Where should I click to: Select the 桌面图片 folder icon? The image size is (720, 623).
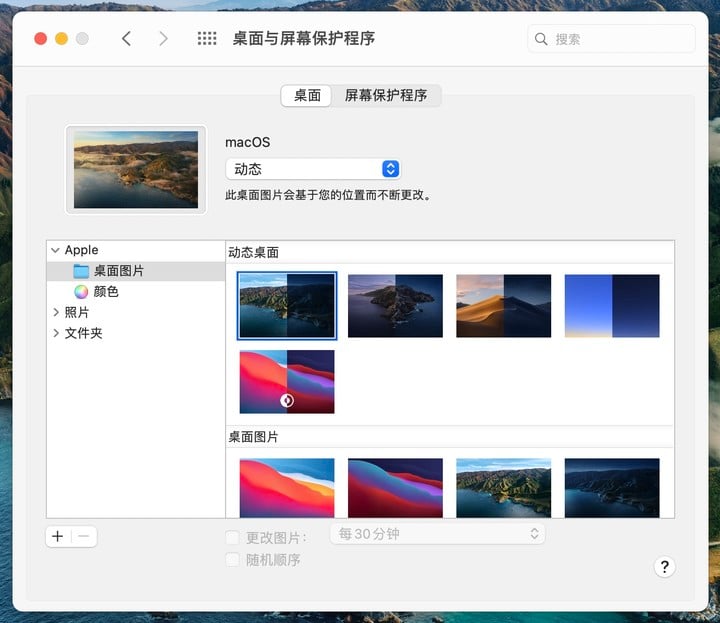[81, 271]
